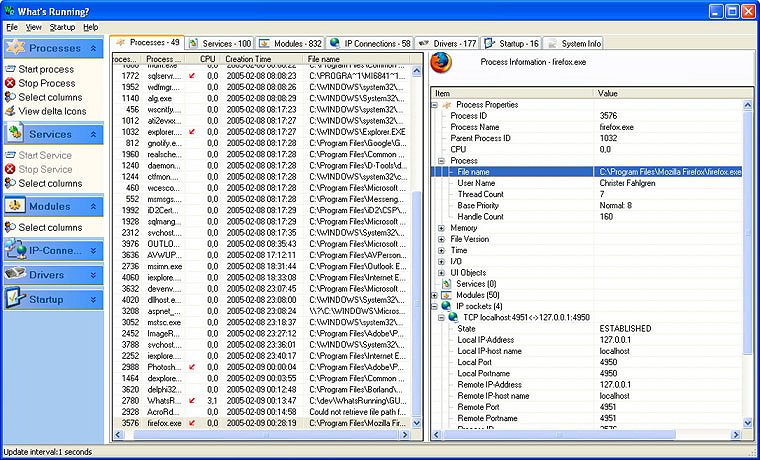Click the View delta Icons icon
Viewport: 760px width, 460px height.
(x=10, y=111)
